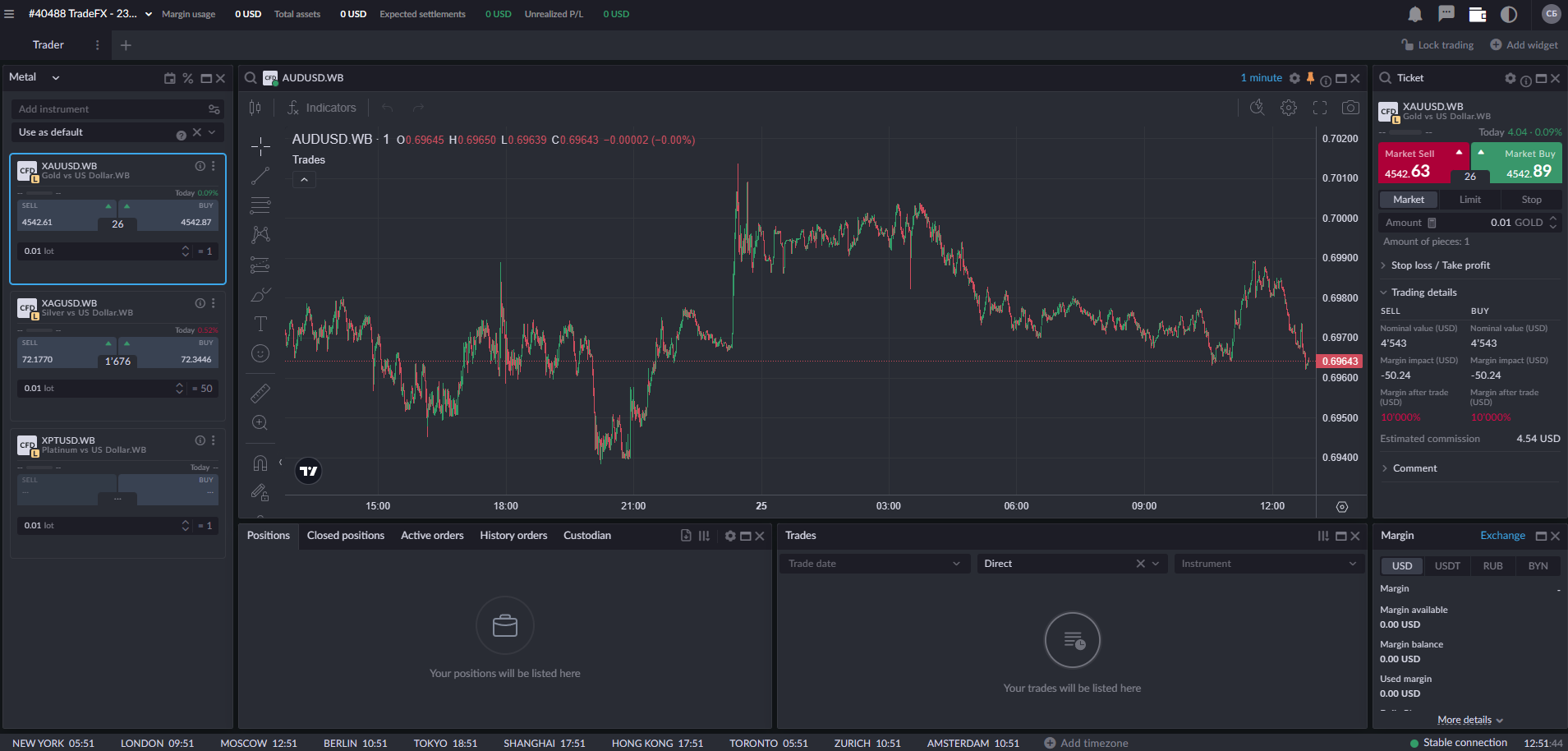Toggle fullscreen chart mode

click(x=1319, y=108)
